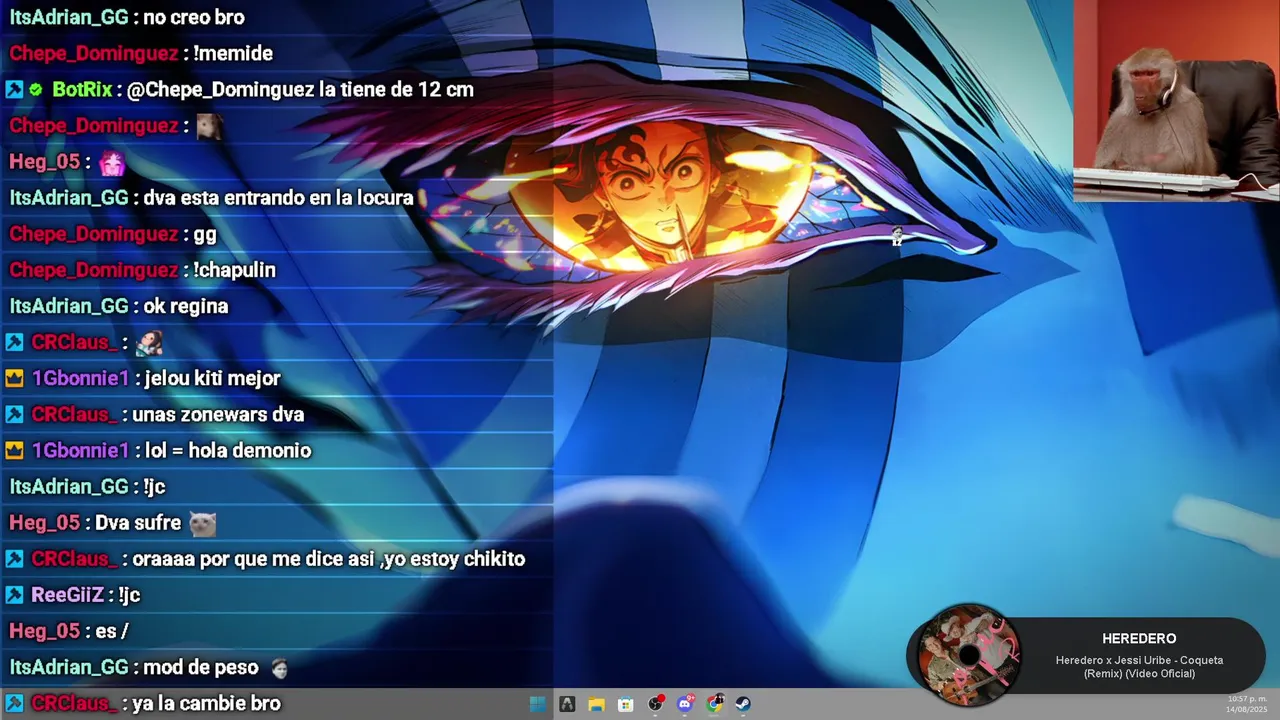Screen dimensions: 1280x720
Task: Click Chepe_Dominguez name beside '!memide'
Action: tap(94, 54)
